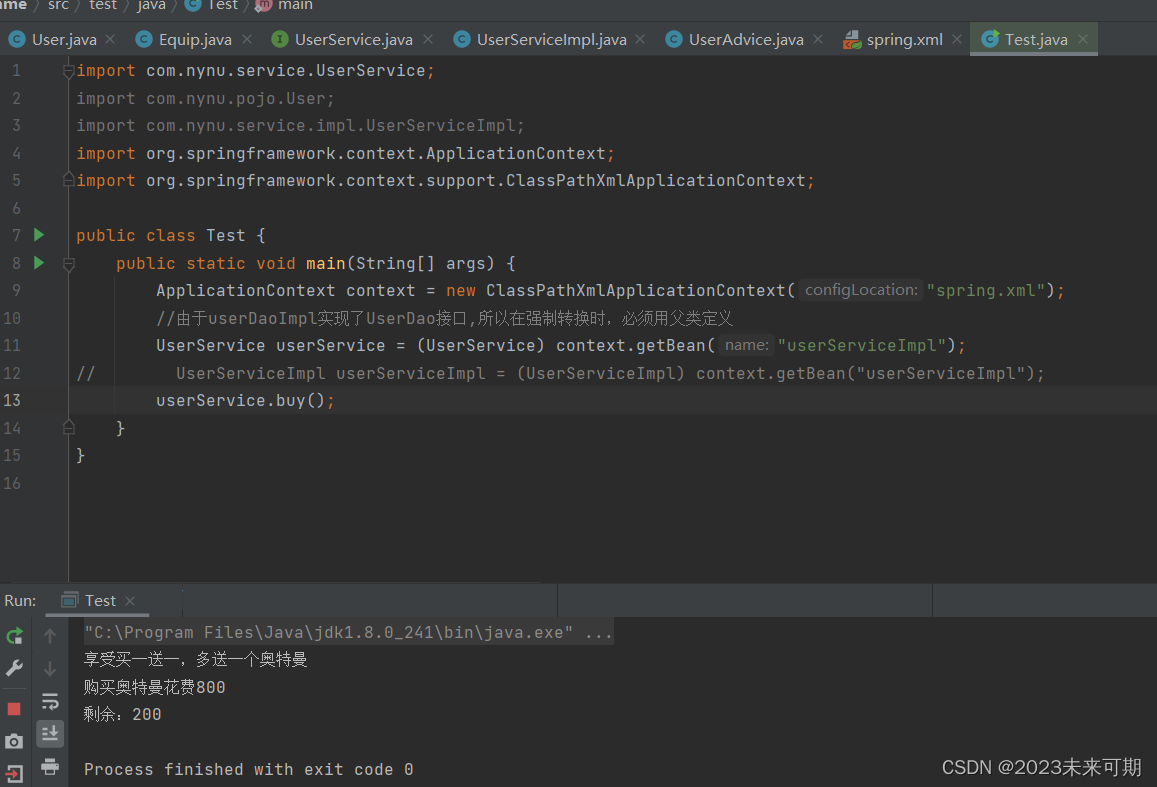Image resolution: width=1157 pixels, height=787 pixels.
Task: Run Test class via gutter arrow on line 7
Action: pyautogui.click(x=38, y=234)
